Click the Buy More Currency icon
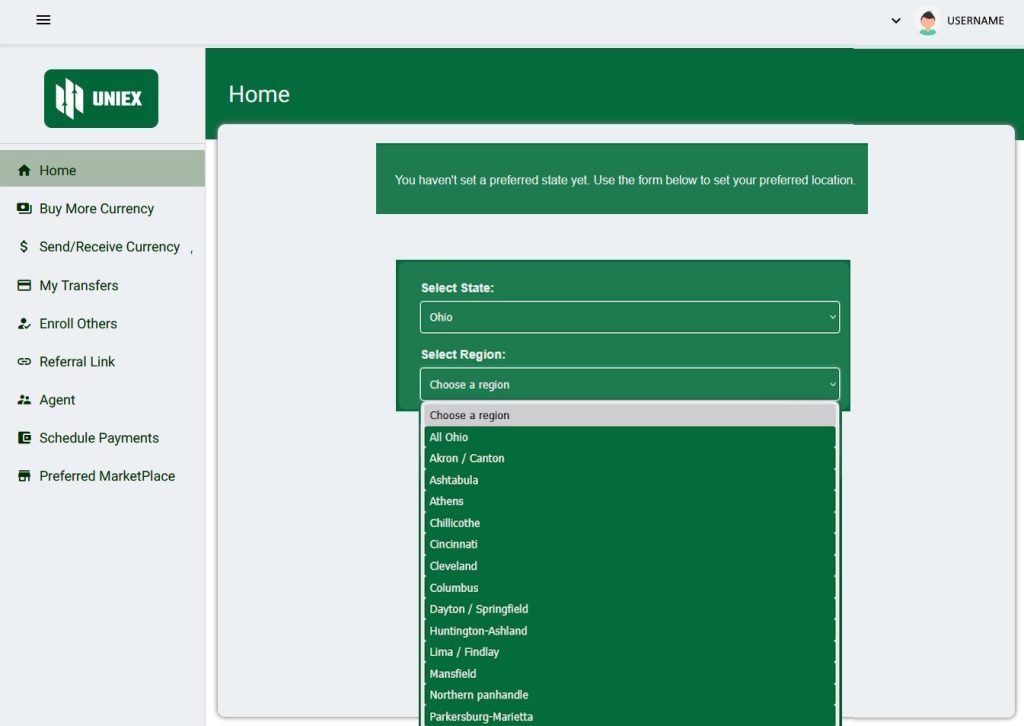This screenshot has width=1024, height=726. tap(24, 209)
